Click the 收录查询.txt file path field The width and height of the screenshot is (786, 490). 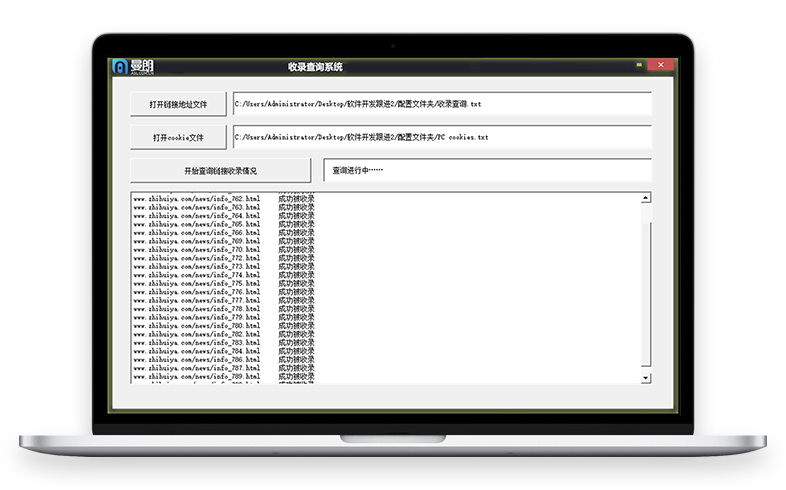[x=441, y=104]
